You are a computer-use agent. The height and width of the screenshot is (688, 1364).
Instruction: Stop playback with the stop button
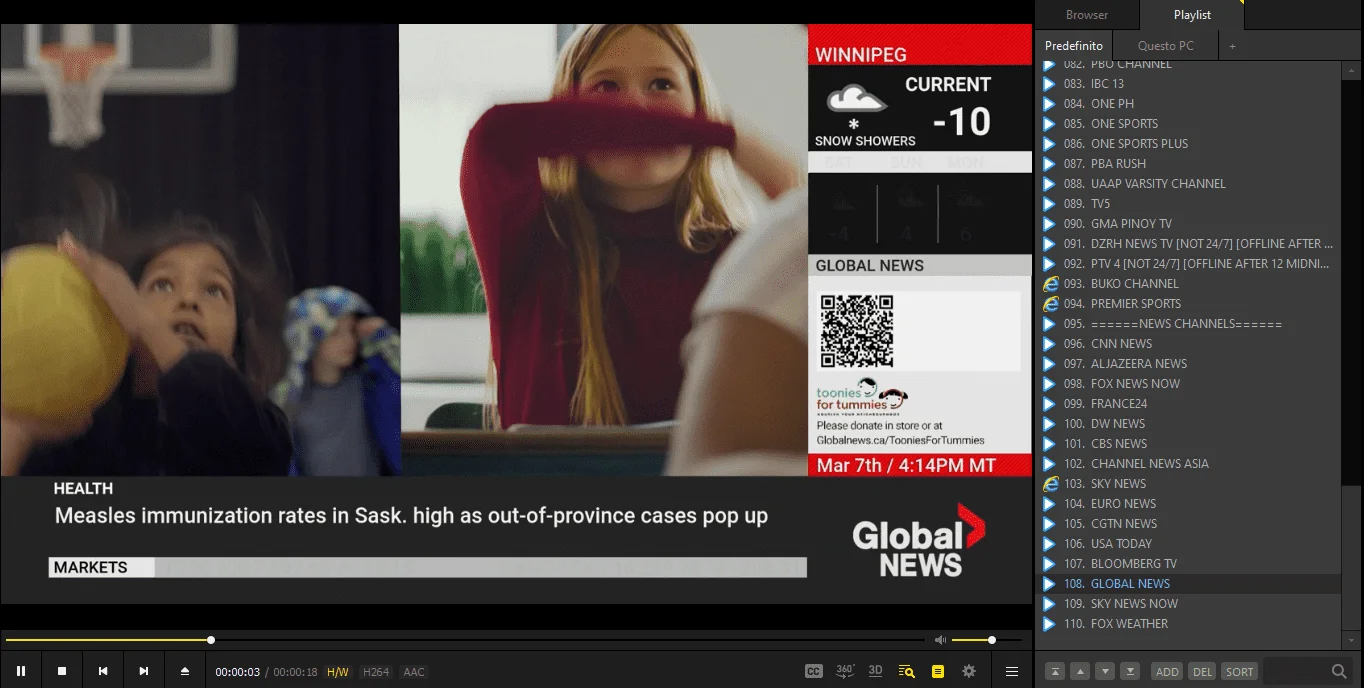pos(62,671)
